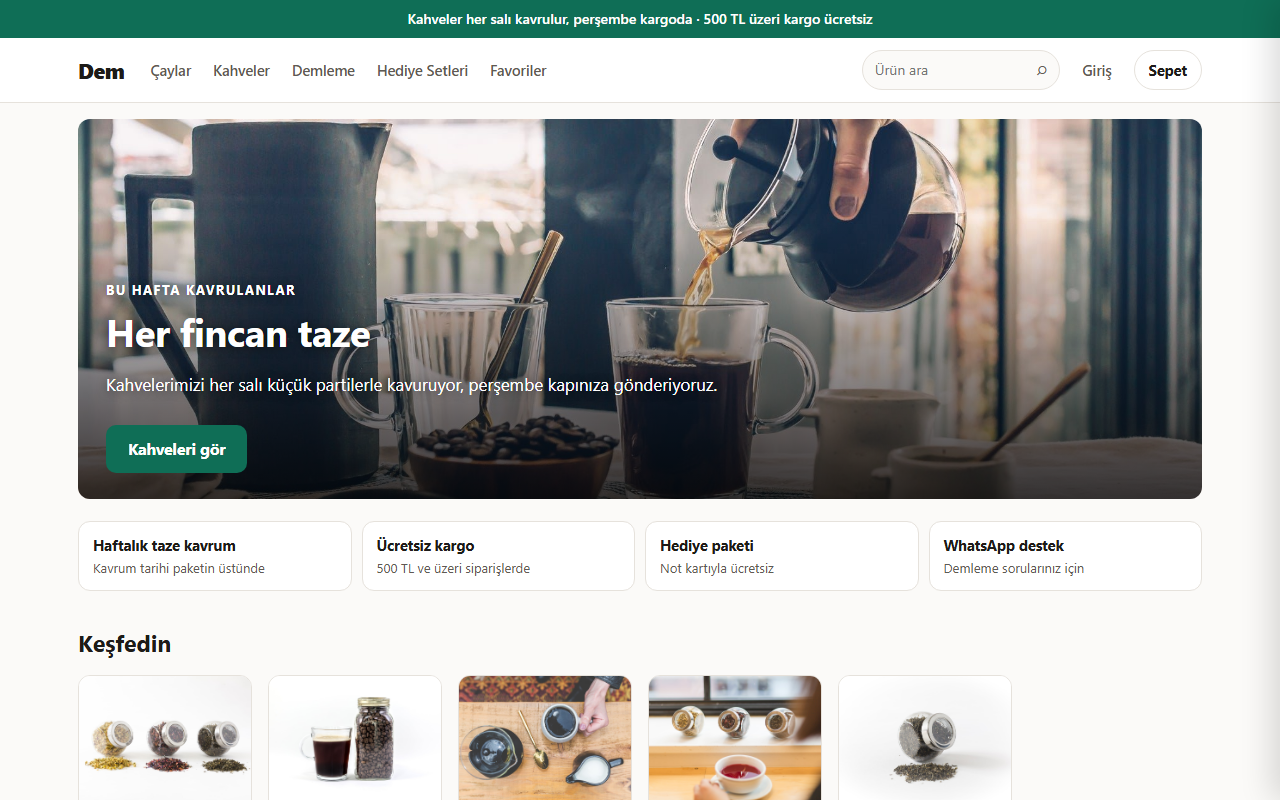This screenshot has width=1280, height=800.
Task: Open the red tea cup thumbnail
Action: [x=735, y=738]
